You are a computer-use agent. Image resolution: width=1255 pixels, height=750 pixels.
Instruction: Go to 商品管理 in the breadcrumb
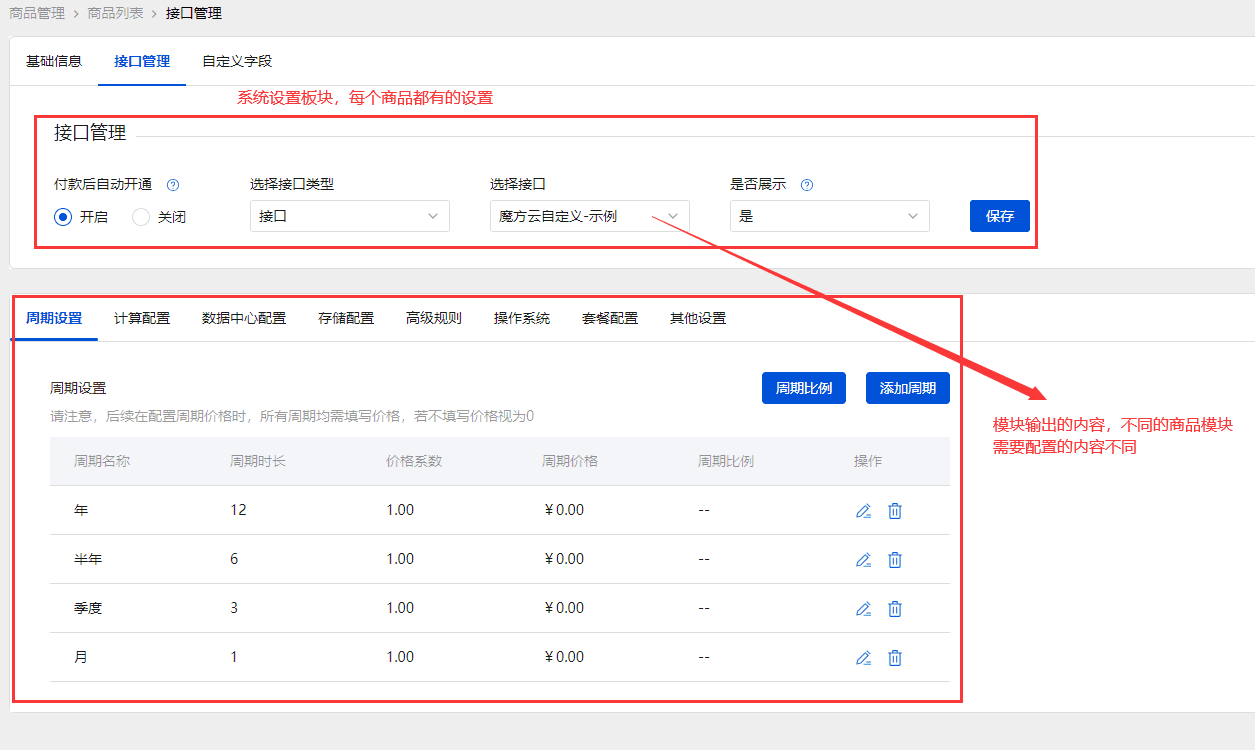pos(37,13)
